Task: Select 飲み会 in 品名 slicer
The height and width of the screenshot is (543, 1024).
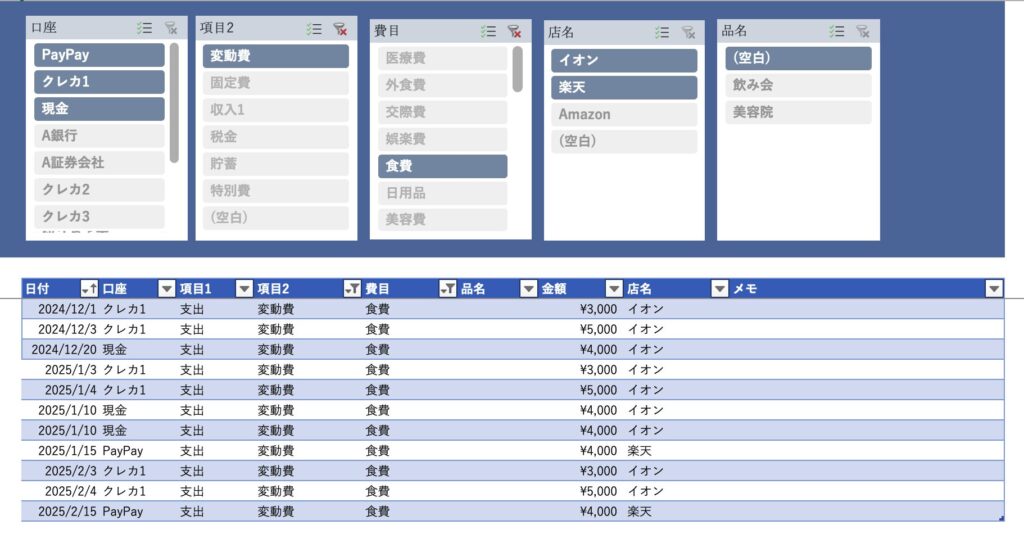Action: 797,85
